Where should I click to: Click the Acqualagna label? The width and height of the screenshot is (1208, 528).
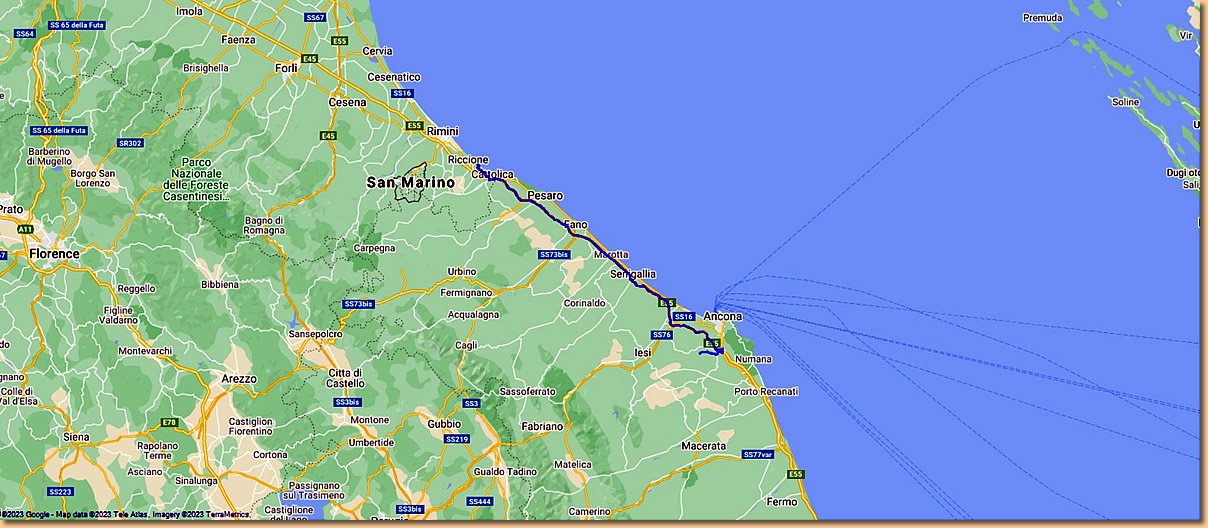point(475,313)
